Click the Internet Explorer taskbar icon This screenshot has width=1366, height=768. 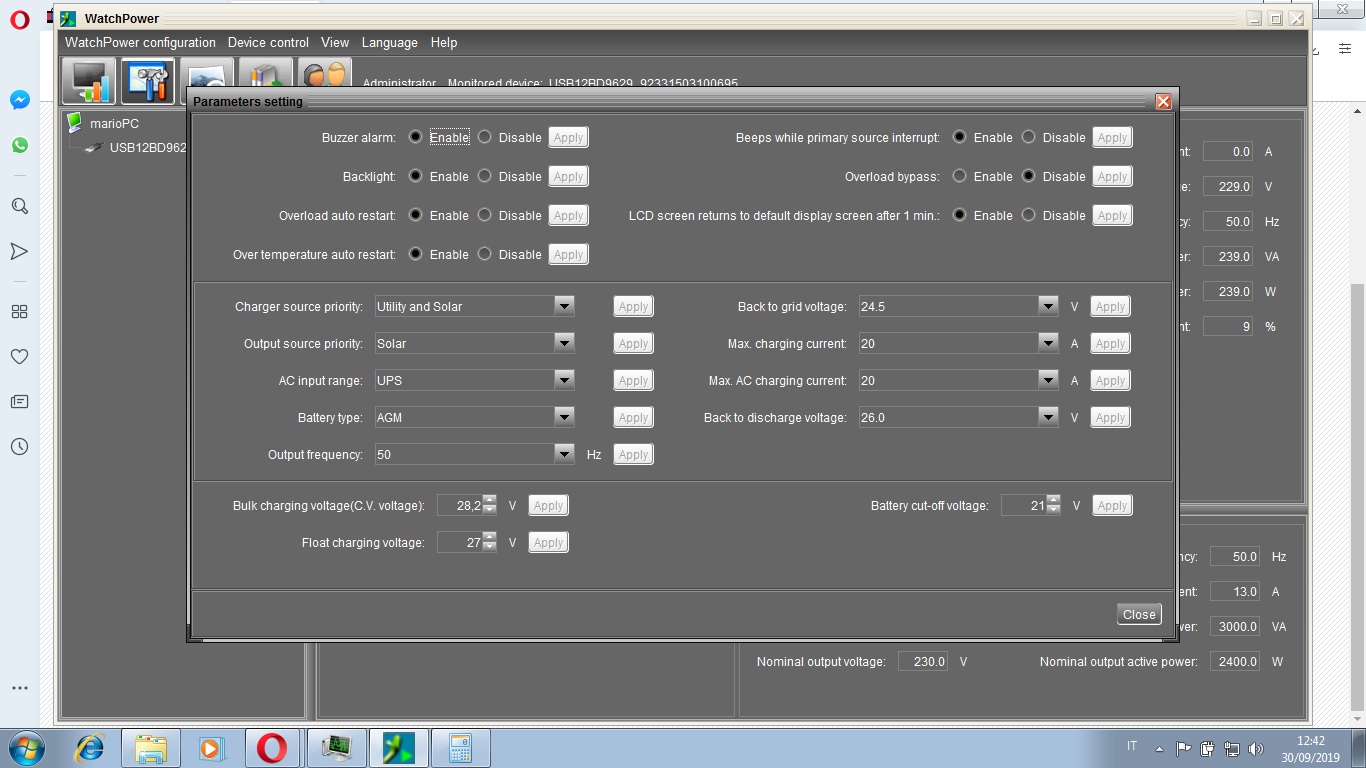(91, 748)
